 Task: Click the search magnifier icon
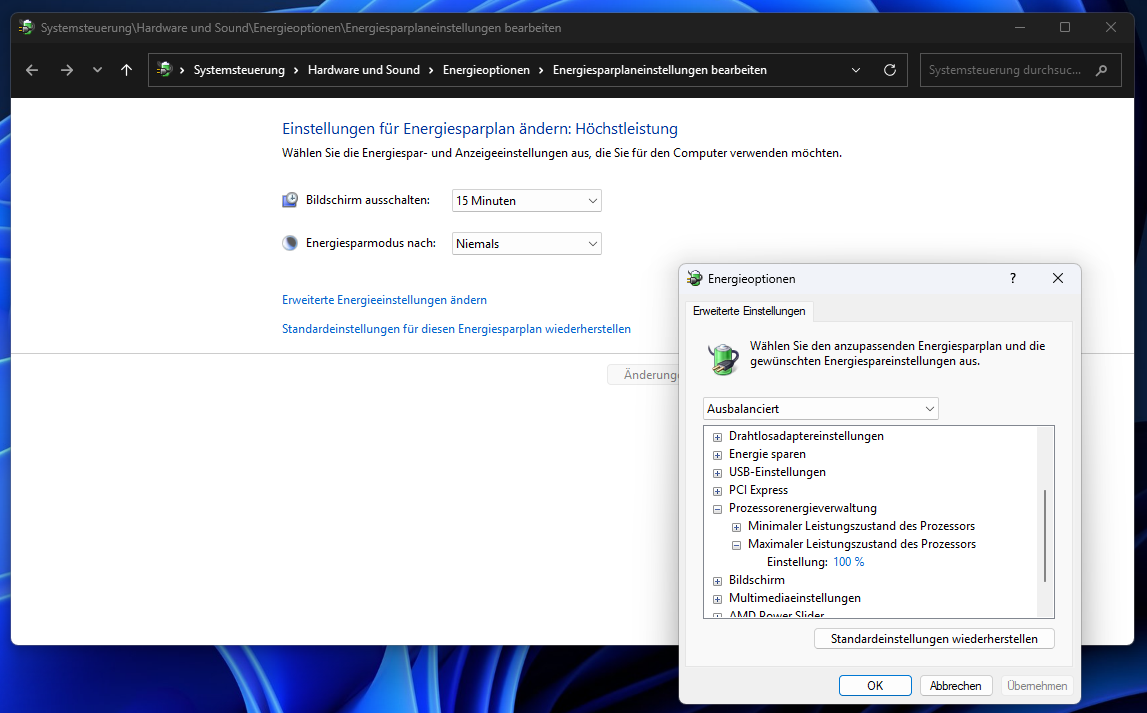point(1102,70)
